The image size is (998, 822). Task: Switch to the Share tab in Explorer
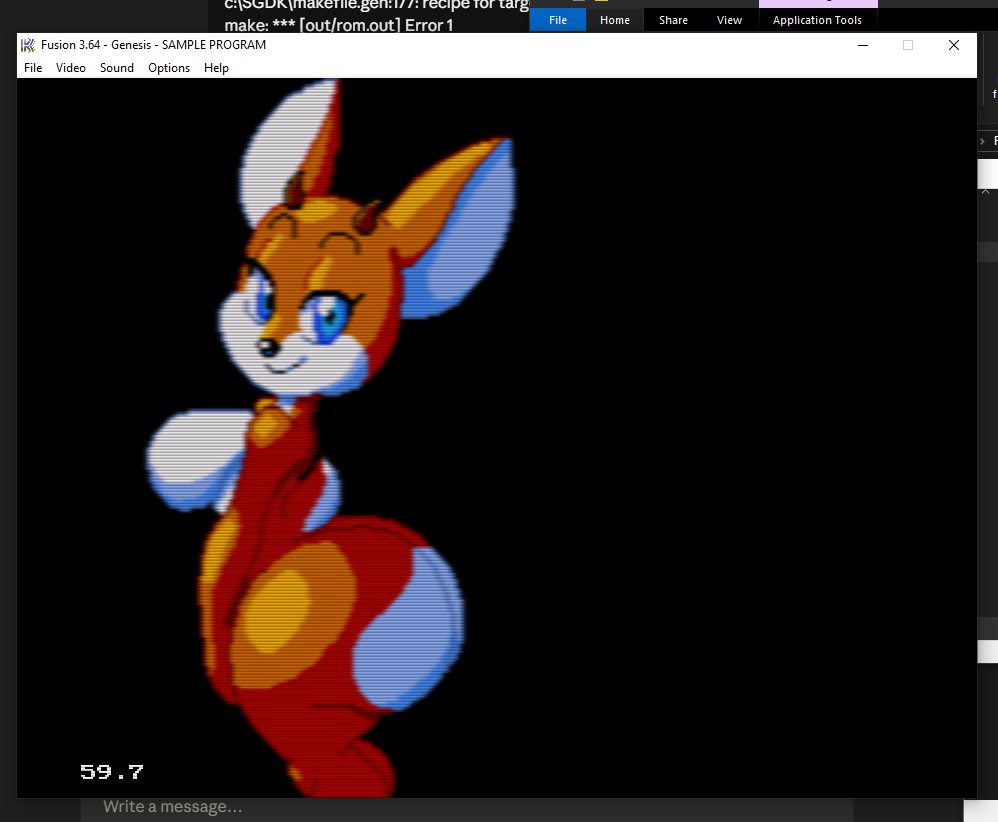(673, 20)
